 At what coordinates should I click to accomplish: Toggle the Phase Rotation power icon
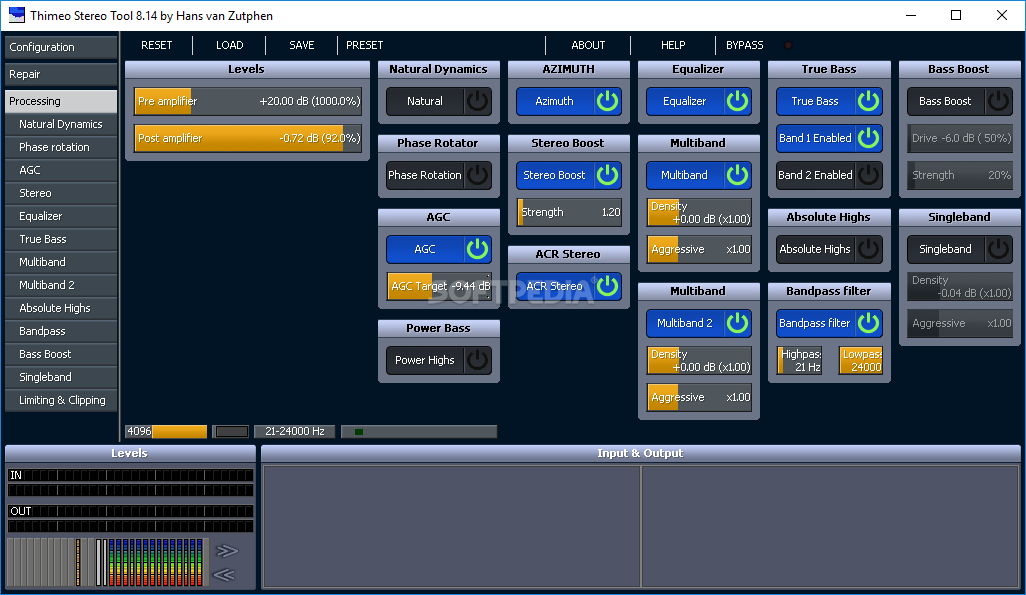pyautogui.click(x=477, y=175)
